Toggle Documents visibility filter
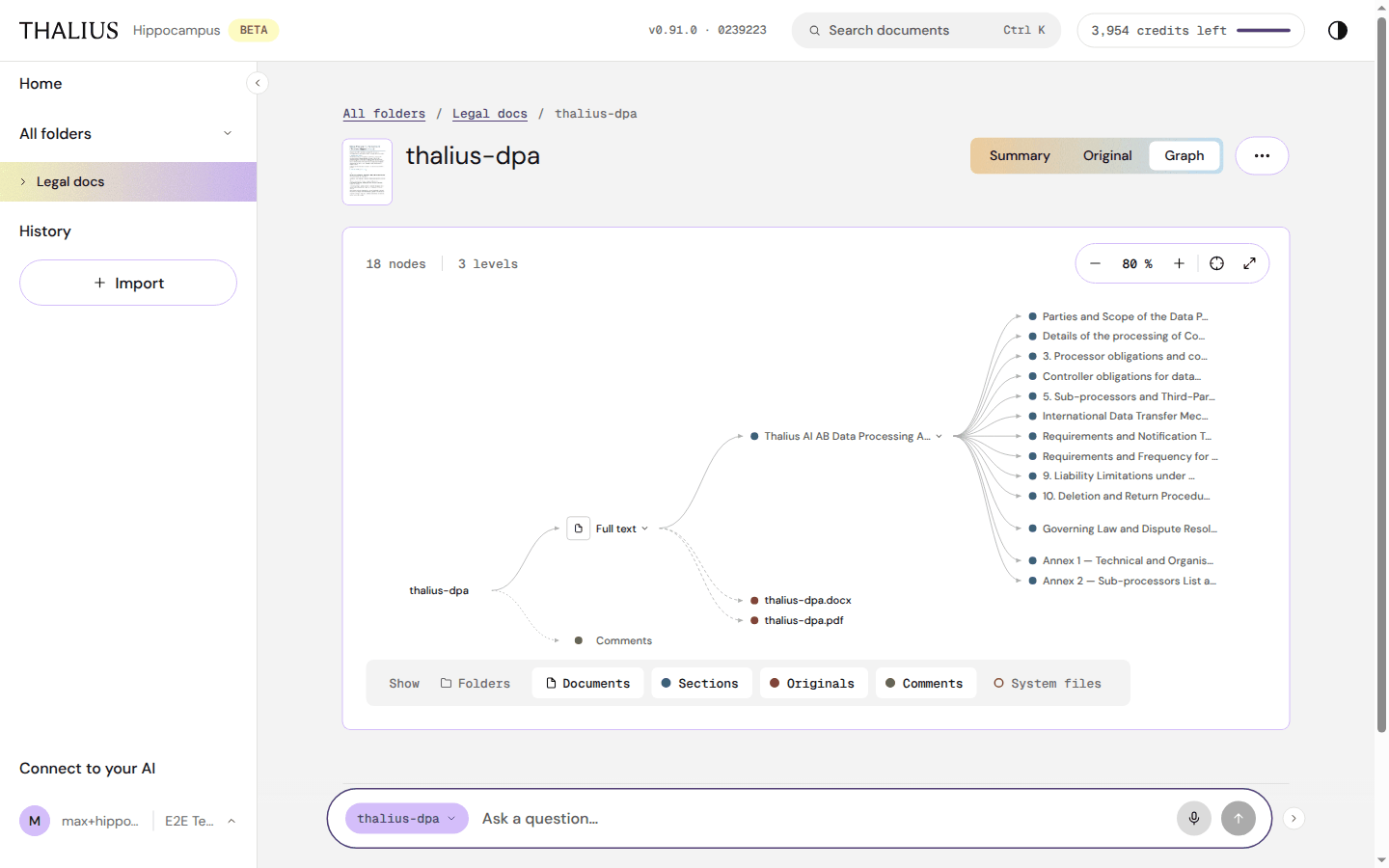Viewport: 1389px width, 868px height. 587,683
